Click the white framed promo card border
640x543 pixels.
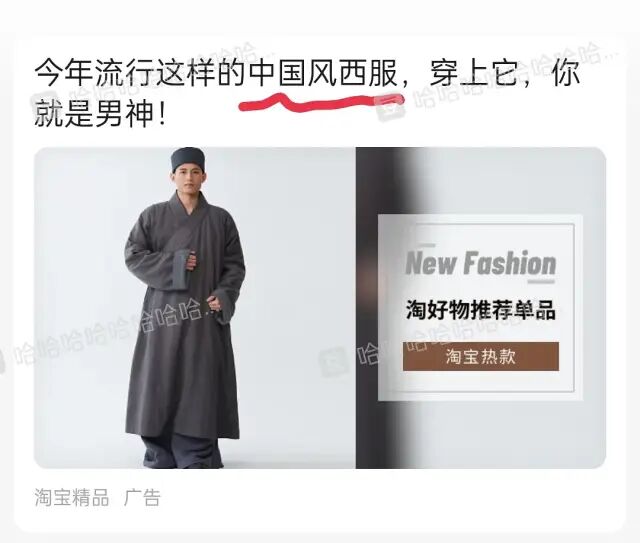pyautogui.click(x=480, y=307)
